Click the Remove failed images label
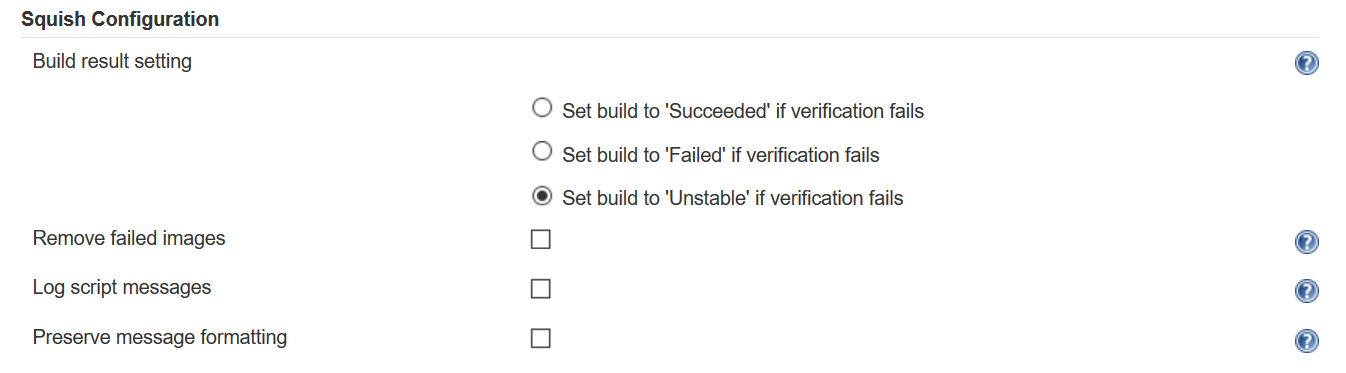 [x=129, y=239]
